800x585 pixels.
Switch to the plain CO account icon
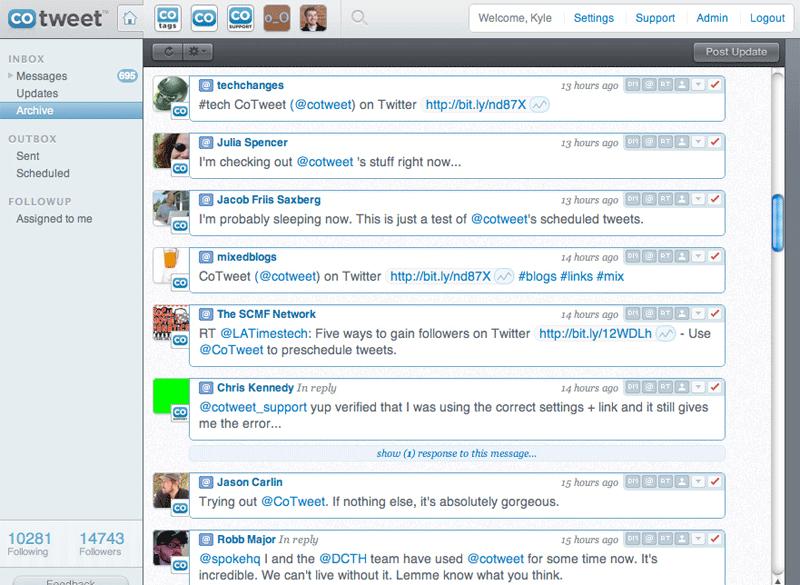tap(204, 18)
